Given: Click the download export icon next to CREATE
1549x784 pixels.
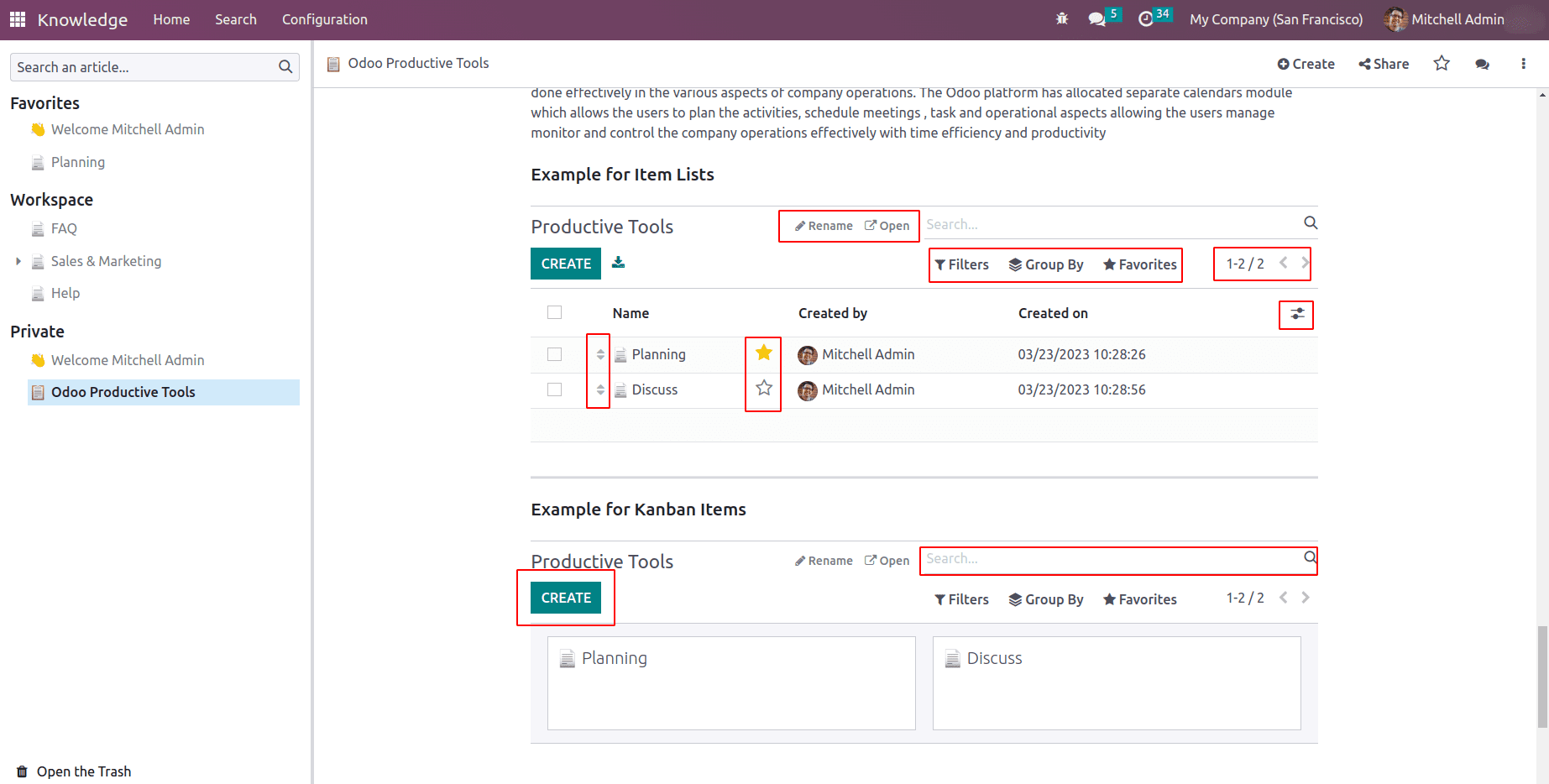Looking at the screenshot, I should pos(619,262).
